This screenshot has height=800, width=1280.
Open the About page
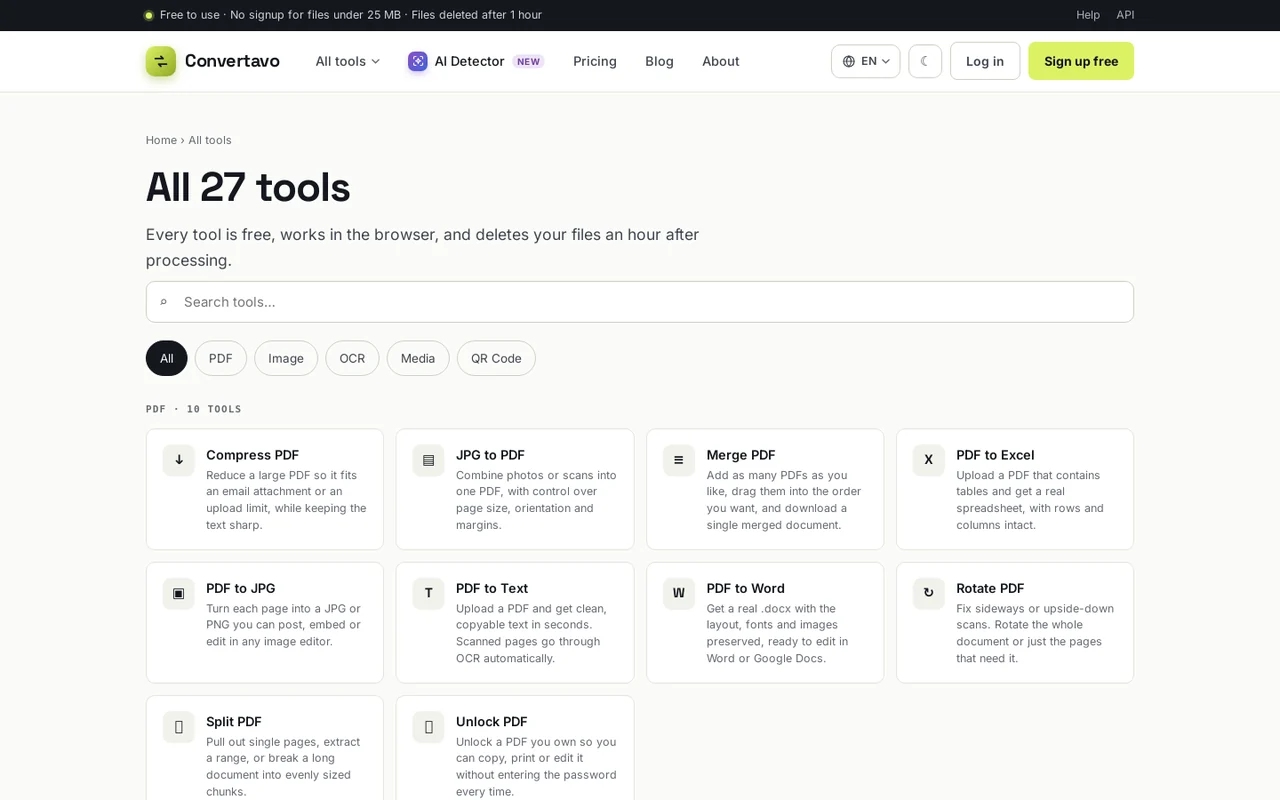[721, 61]
